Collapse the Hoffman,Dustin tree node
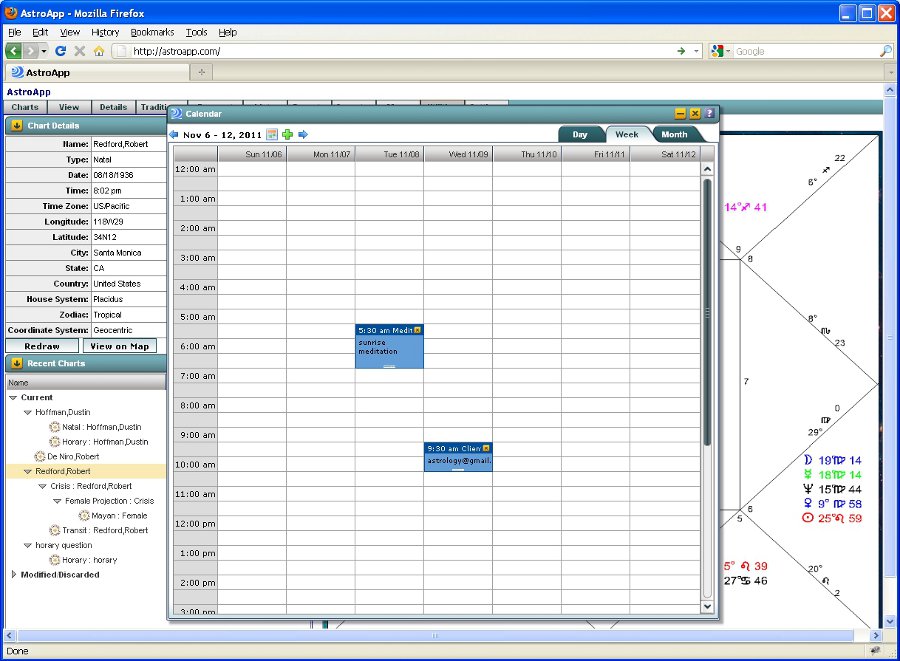Viewport: 900px width, 661px height. pos(28,412)
